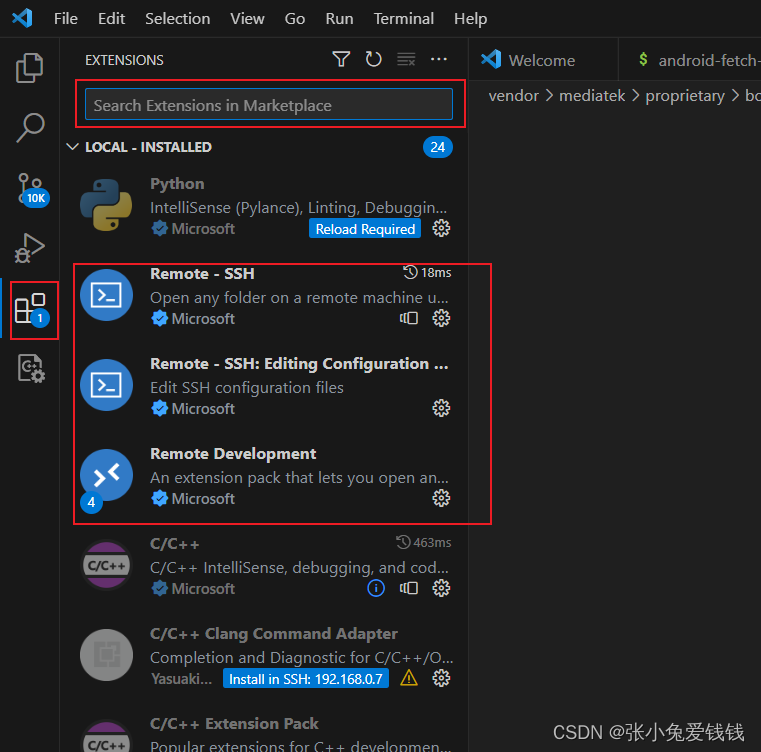Image resolution: width=761 pixels, height=752 pixels.
Task: Select the C/C++ Clang Command Adapter title
Action: (x=274, y=634)
